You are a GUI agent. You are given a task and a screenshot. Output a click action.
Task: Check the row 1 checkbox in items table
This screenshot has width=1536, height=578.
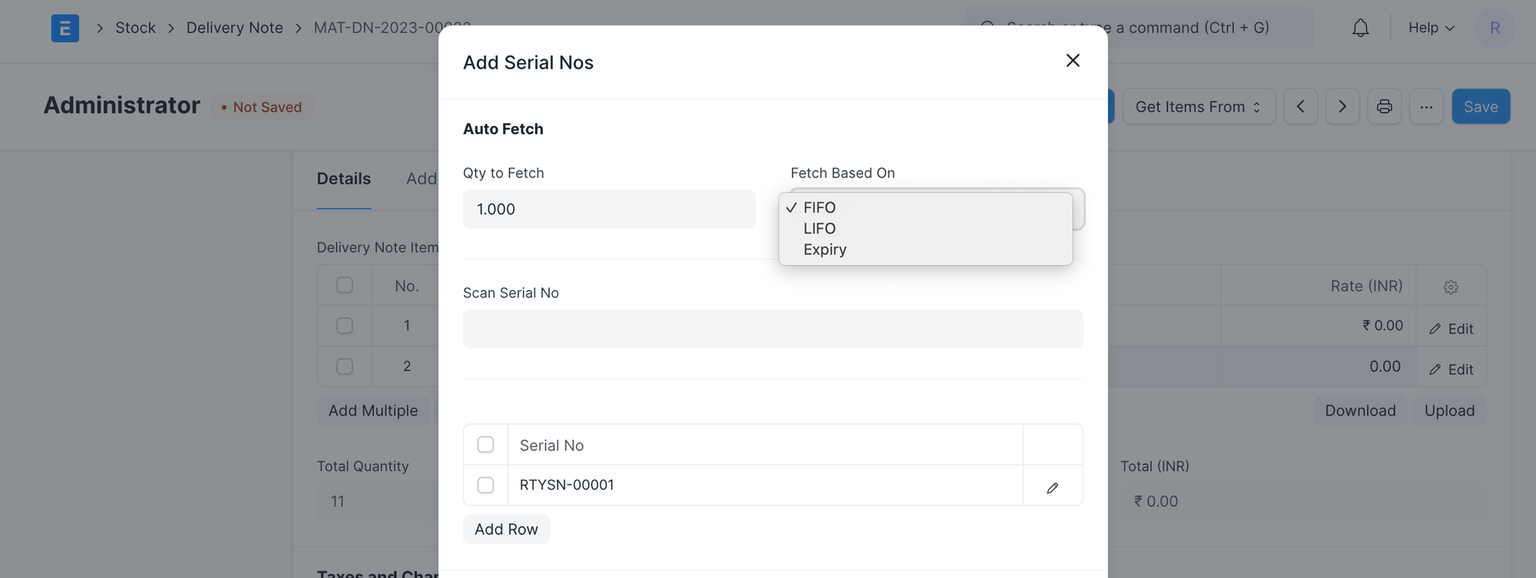344,325
